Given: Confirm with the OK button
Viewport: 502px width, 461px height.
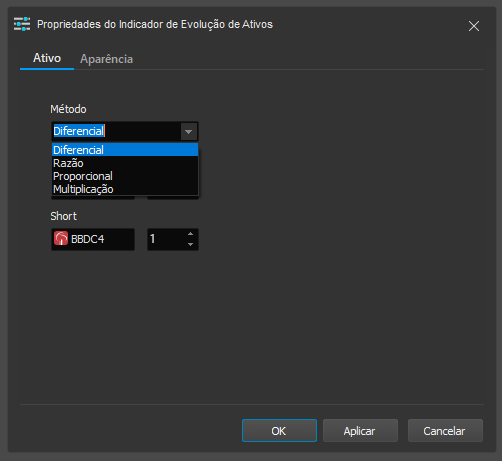Looking at the screenshot, I should pyautogui.click(x=279, y=431).
